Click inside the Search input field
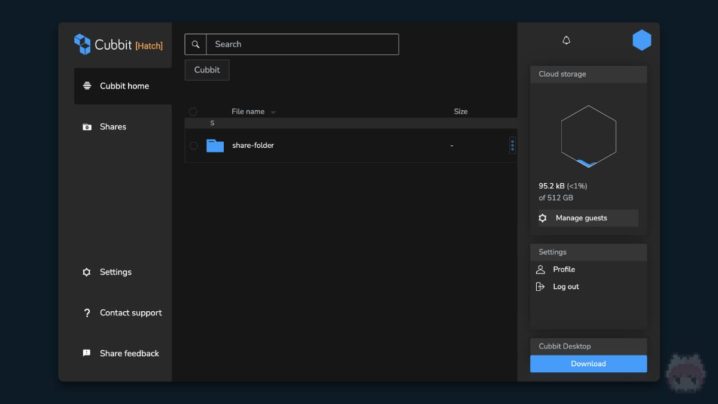 click(x=300, y=44)
